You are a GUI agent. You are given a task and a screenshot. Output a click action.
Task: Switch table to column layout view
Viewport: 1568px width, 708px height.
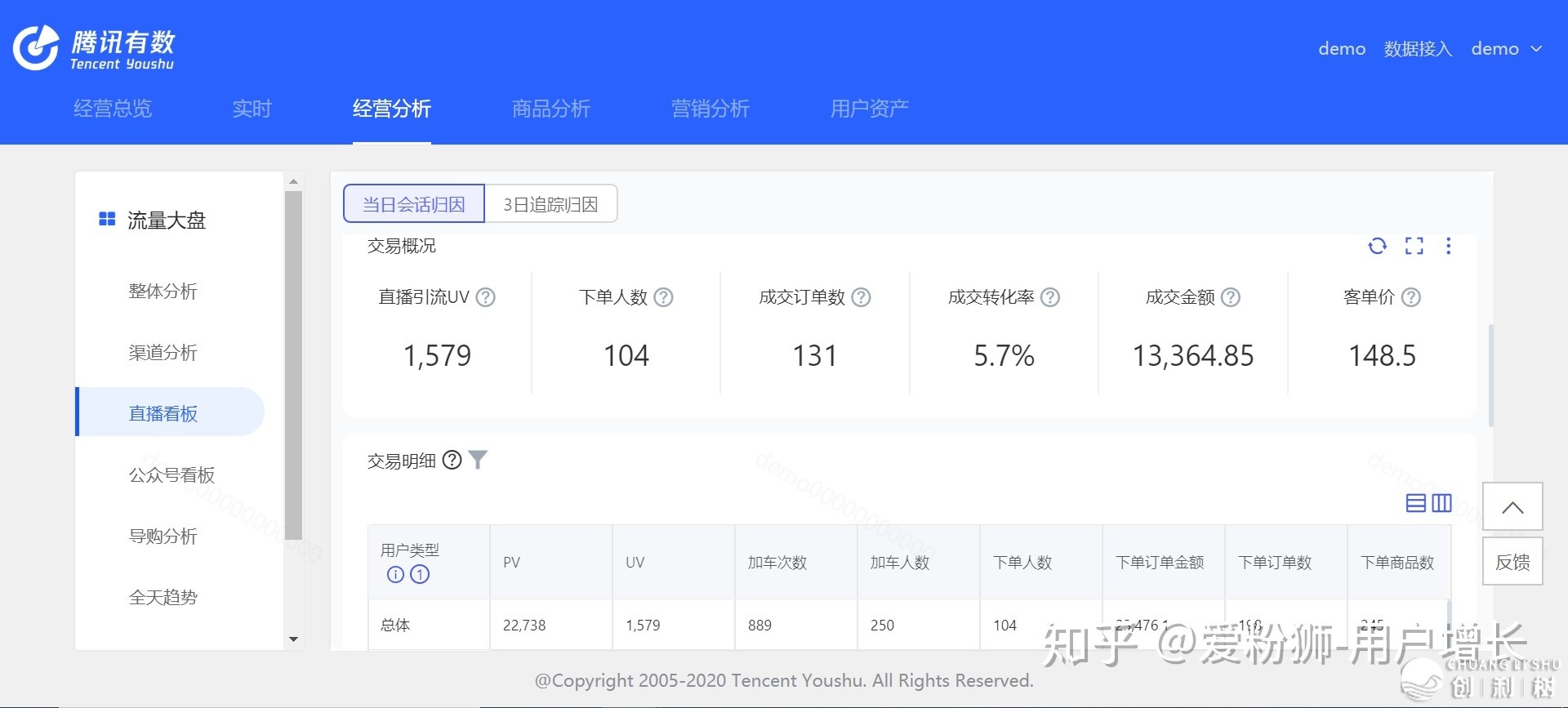pyautogui.click(x=1442, y=503)
